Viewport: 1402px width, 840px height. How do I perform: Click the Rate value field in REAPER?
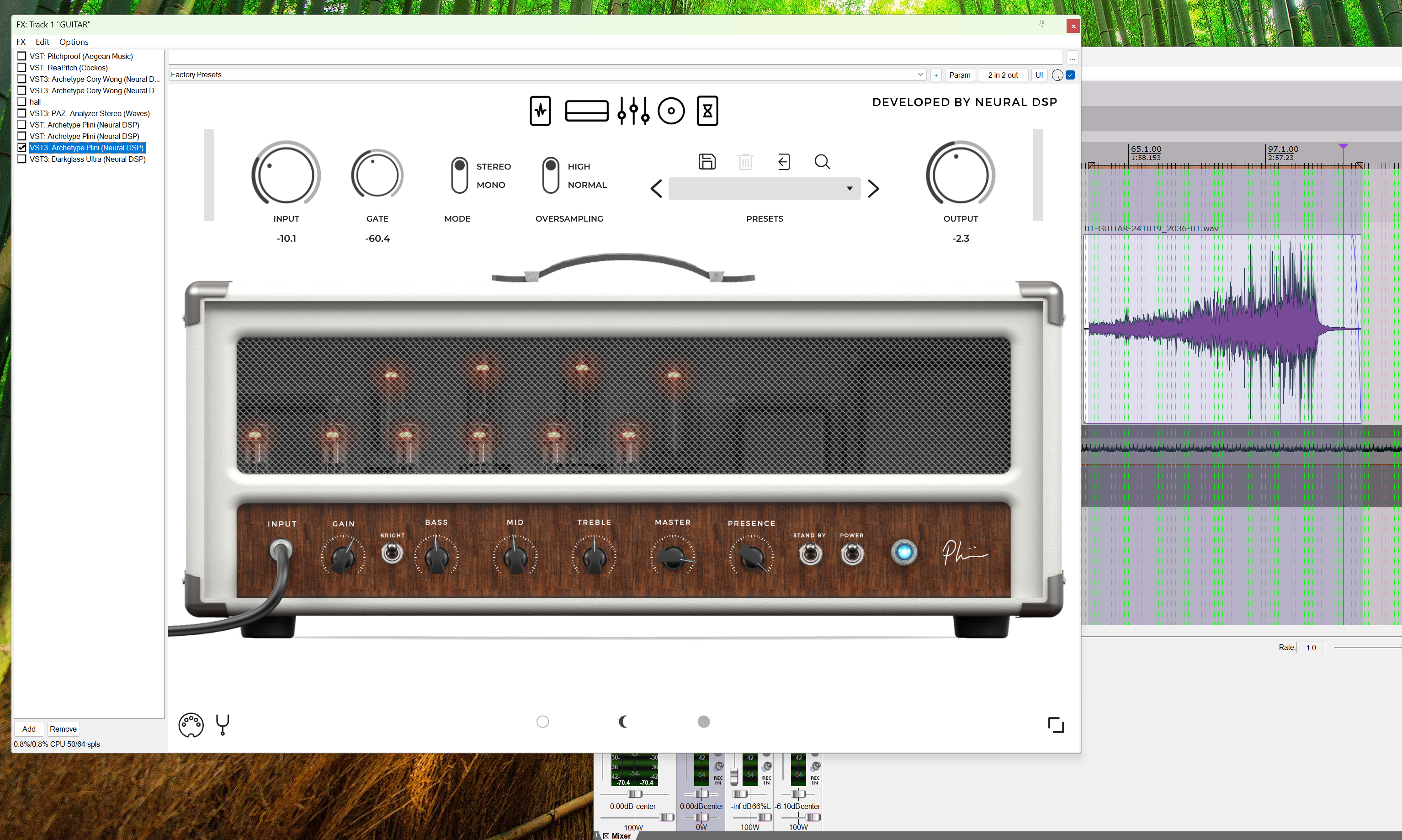coord(1311,648)
